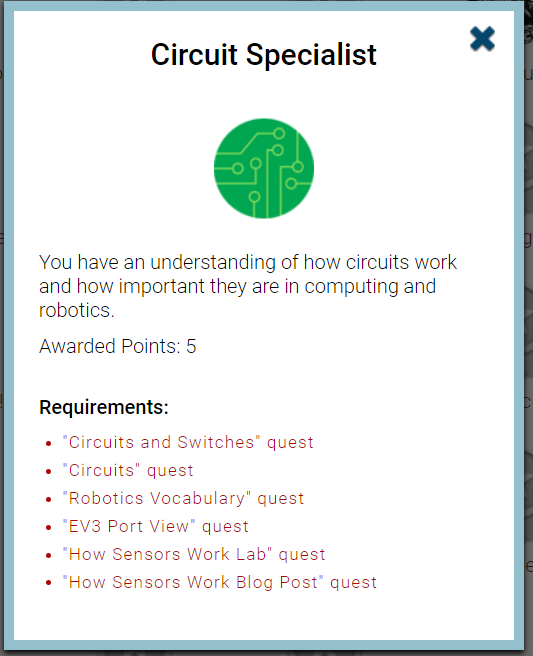Screen dimensions: 533x656
Task: Click the bullet before EV3 Port View
Action: (49, 528)
